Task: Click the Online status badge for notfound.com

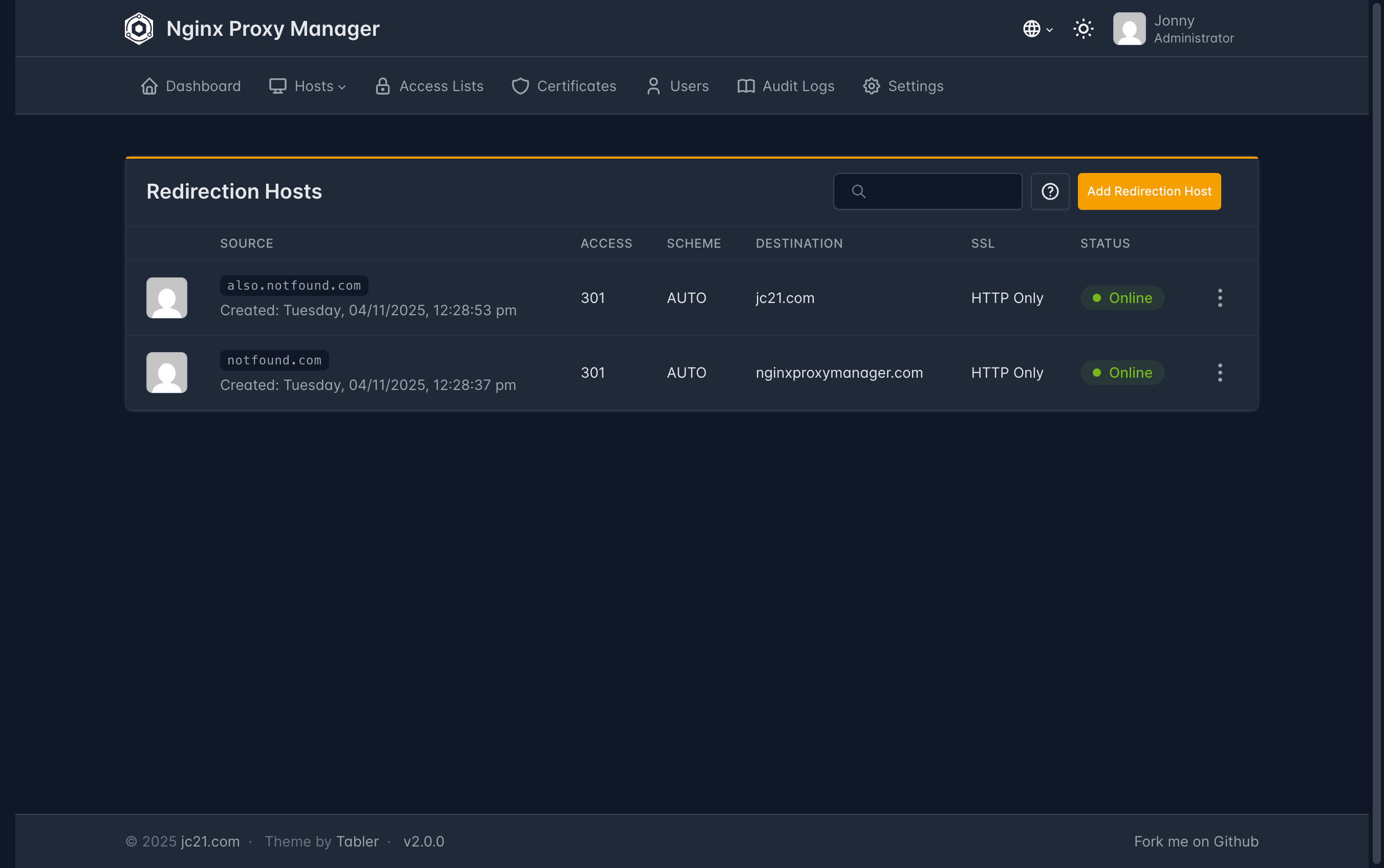Action: (1121, 373)
